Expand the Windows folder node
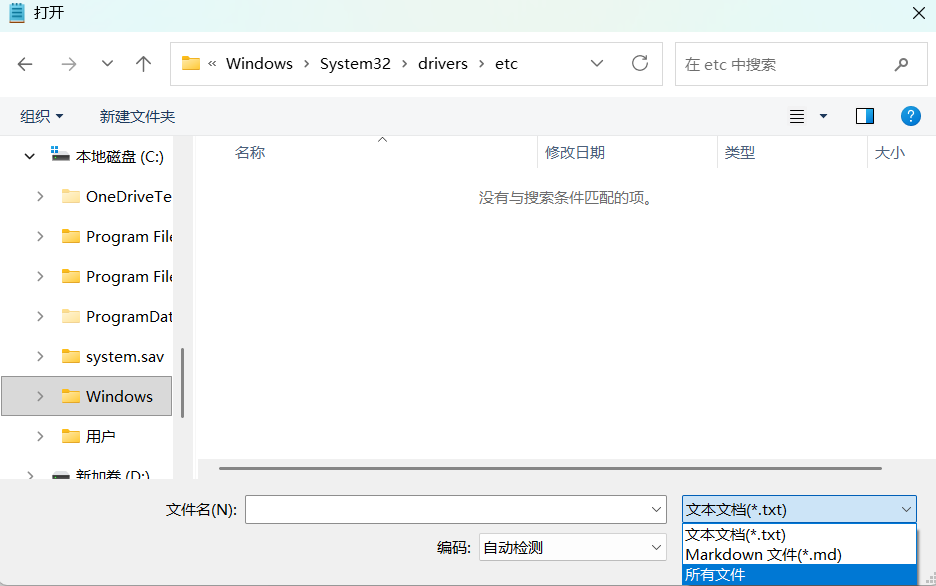The width and height of the screenshot is (936, 586). click(x=40, y=396)
